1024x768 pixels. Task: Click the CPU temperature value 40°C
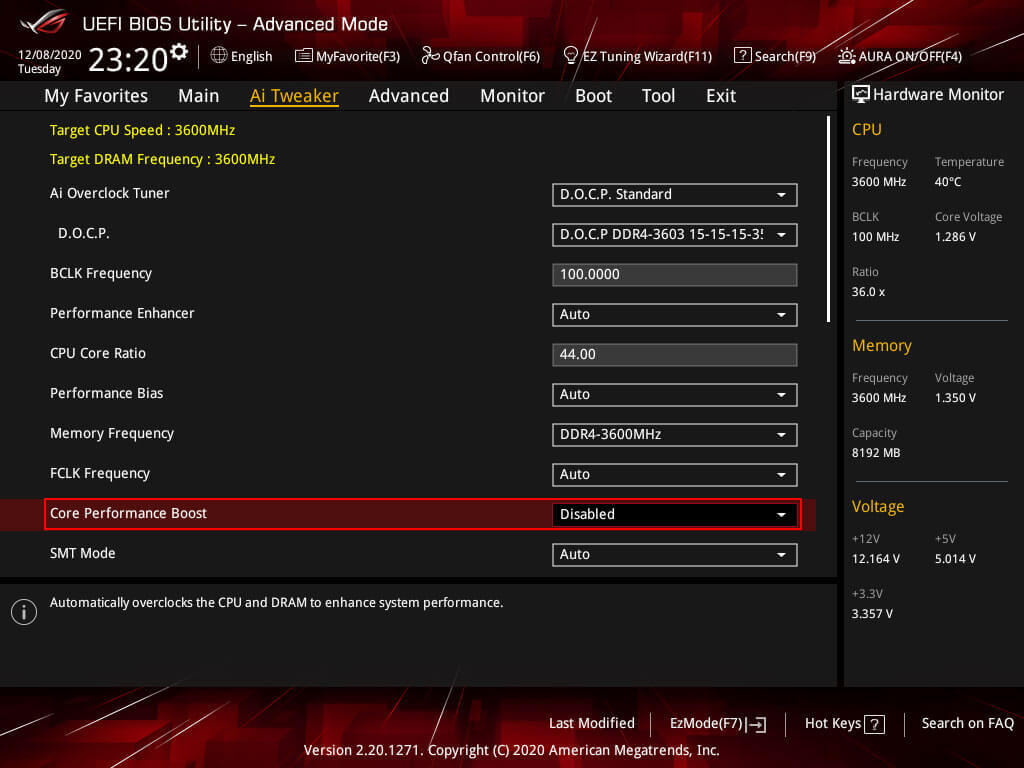pyautogui.click(x=948, y=182)
